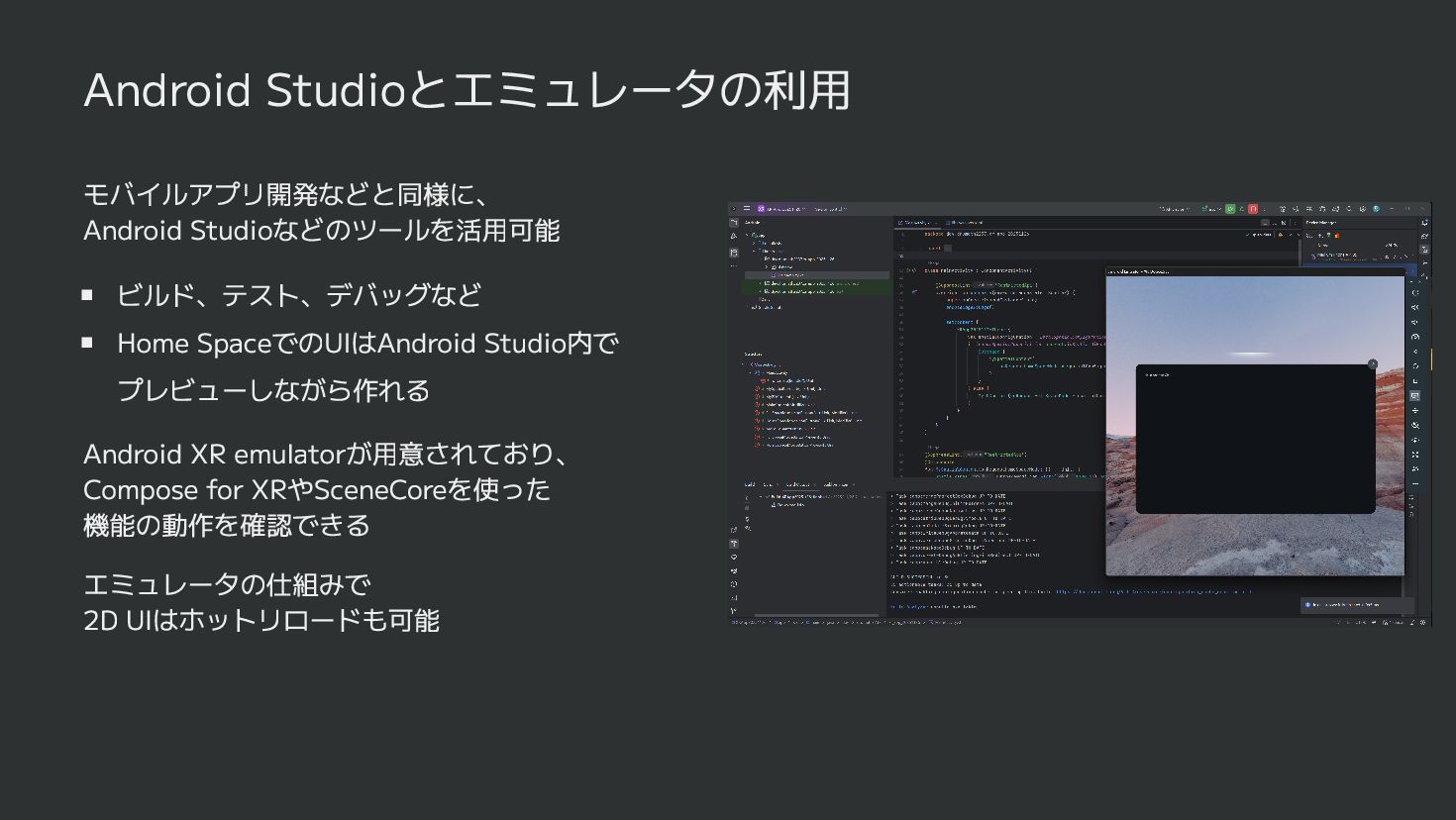Click the Debug bug icon next to Run
Screen dimensions: 1456x820
click(1241, 209)
